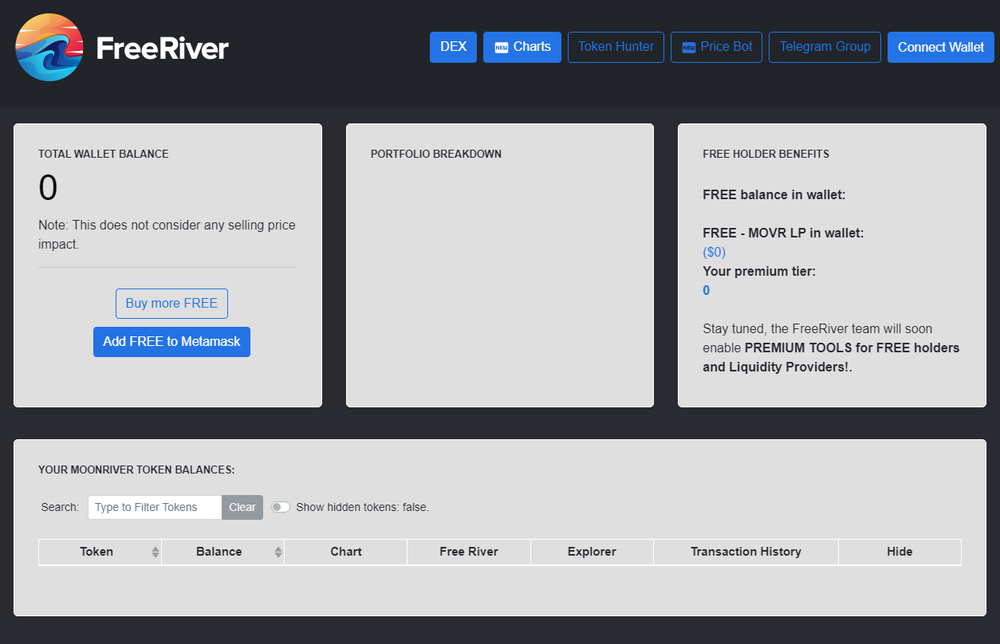
Task: Click the FreeRiver wave logo
Action: [49, 47]
